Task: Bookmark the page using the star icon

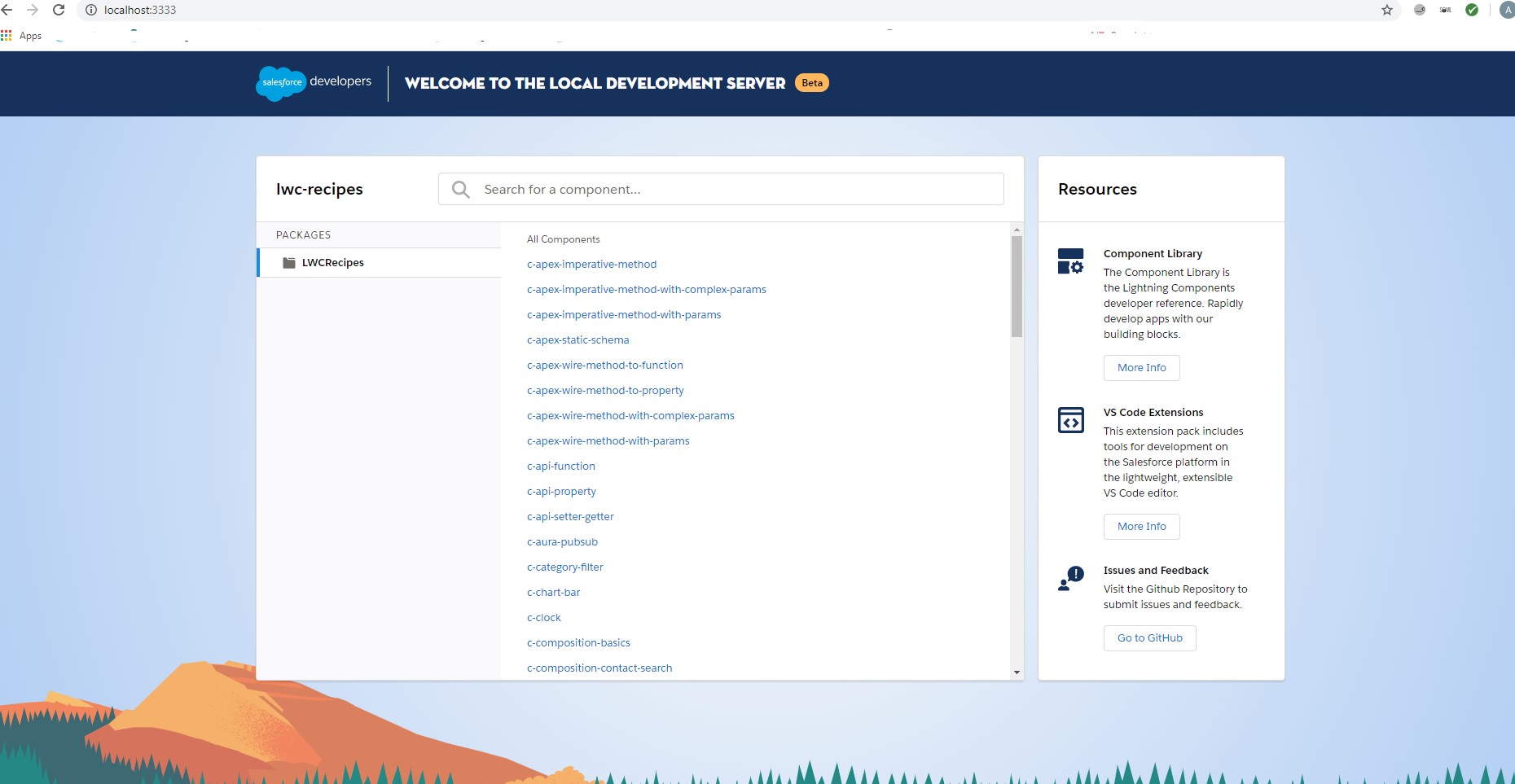Action: (x=1385, y=11)
